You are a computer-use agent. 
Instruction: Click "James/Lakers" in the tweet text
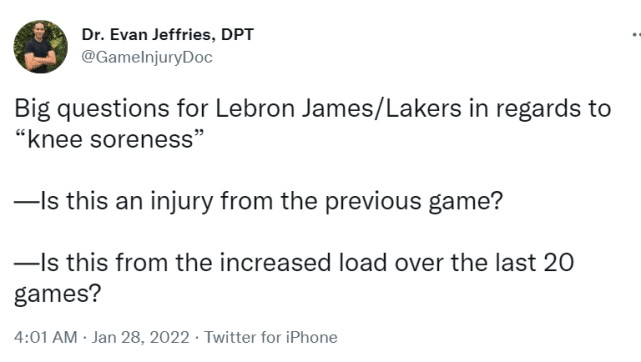[382, 109]
